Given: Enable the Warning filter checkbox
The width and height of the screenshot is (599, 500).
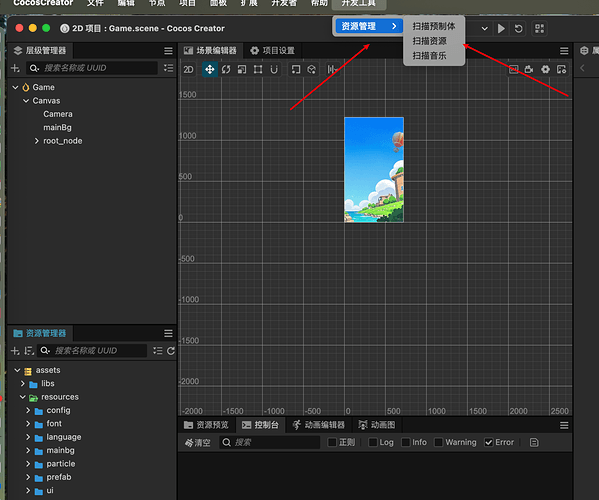Looking at the screenshot, I should tap(439, 442).
